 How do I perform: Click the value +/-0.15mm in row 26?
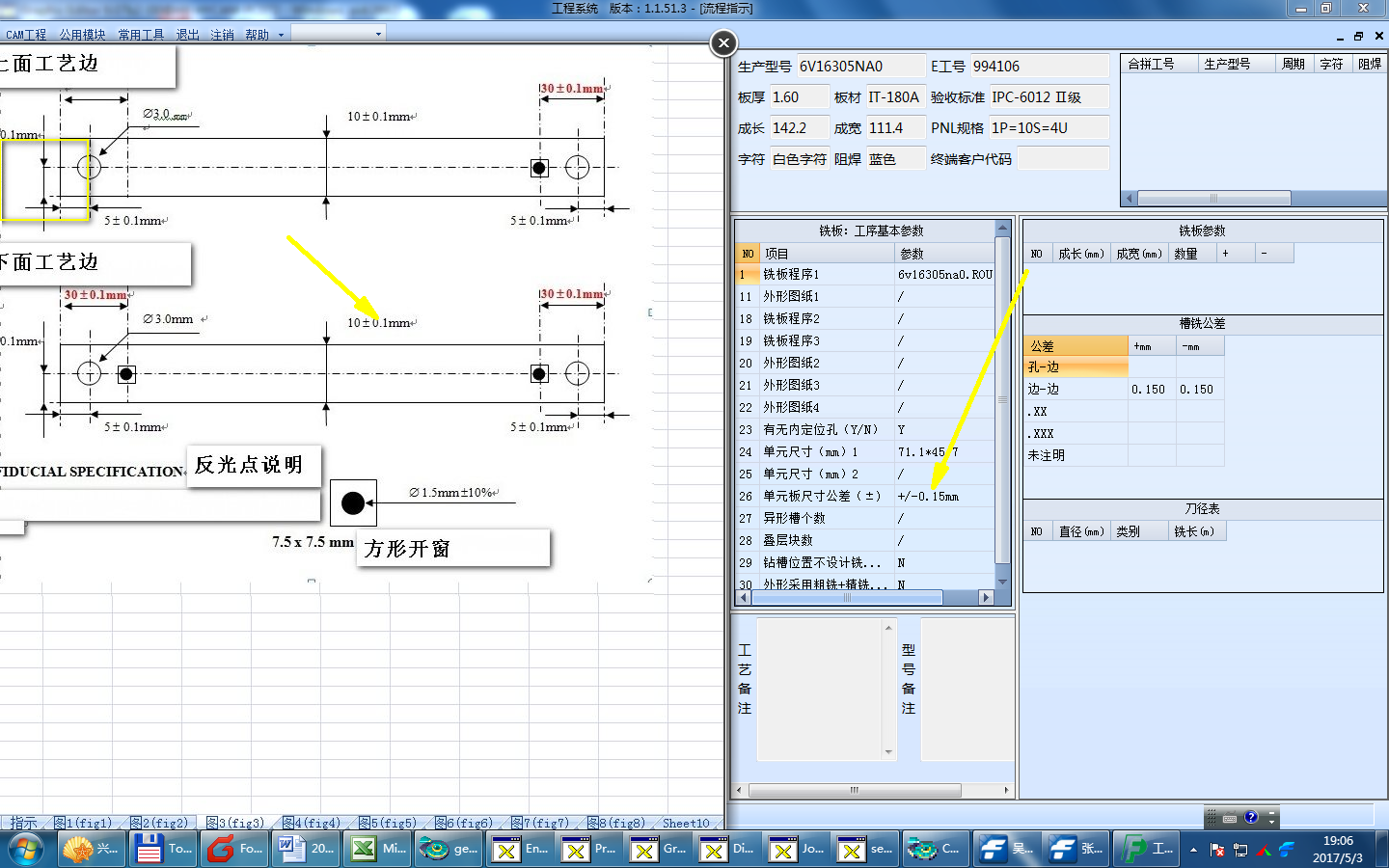coord(928,497)
